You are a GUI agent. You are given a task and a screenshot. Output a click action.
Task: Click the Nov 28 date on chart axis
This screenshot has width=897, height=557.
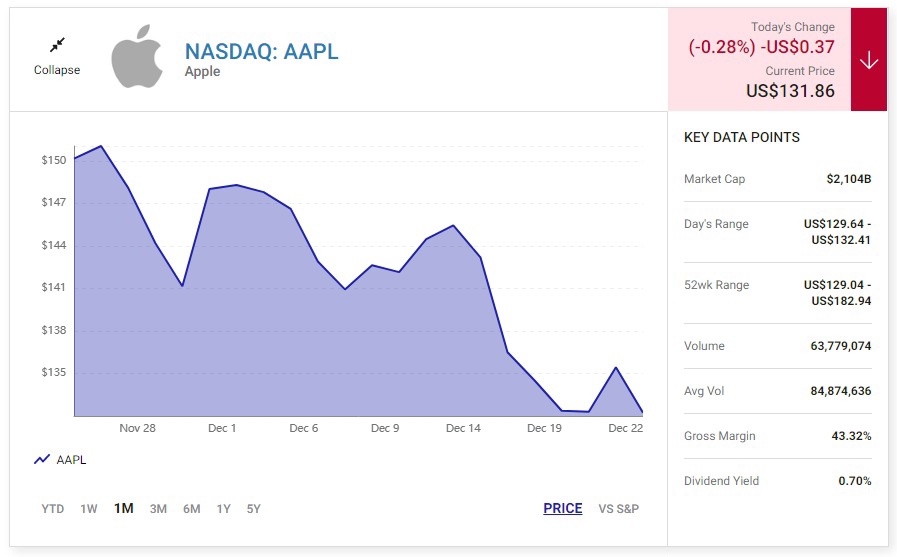coord(137,428)
